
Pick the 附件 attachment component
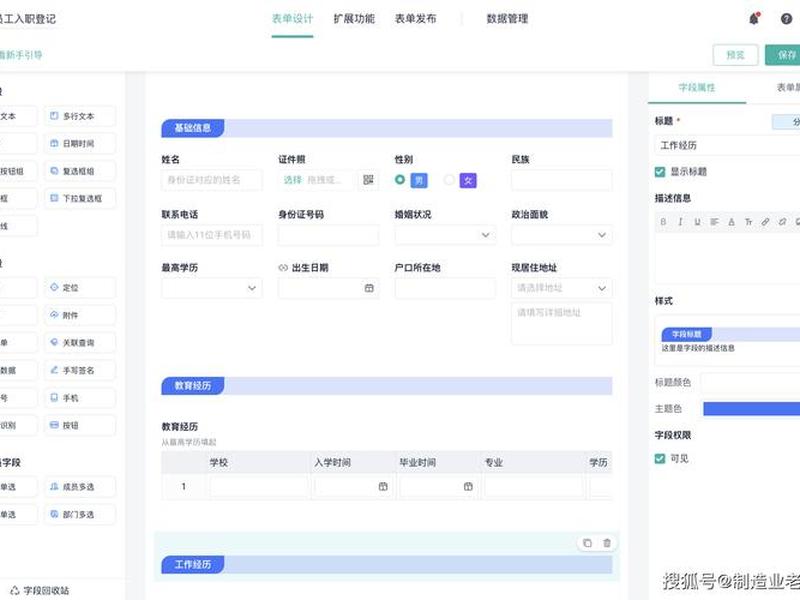tap(80, 315)
